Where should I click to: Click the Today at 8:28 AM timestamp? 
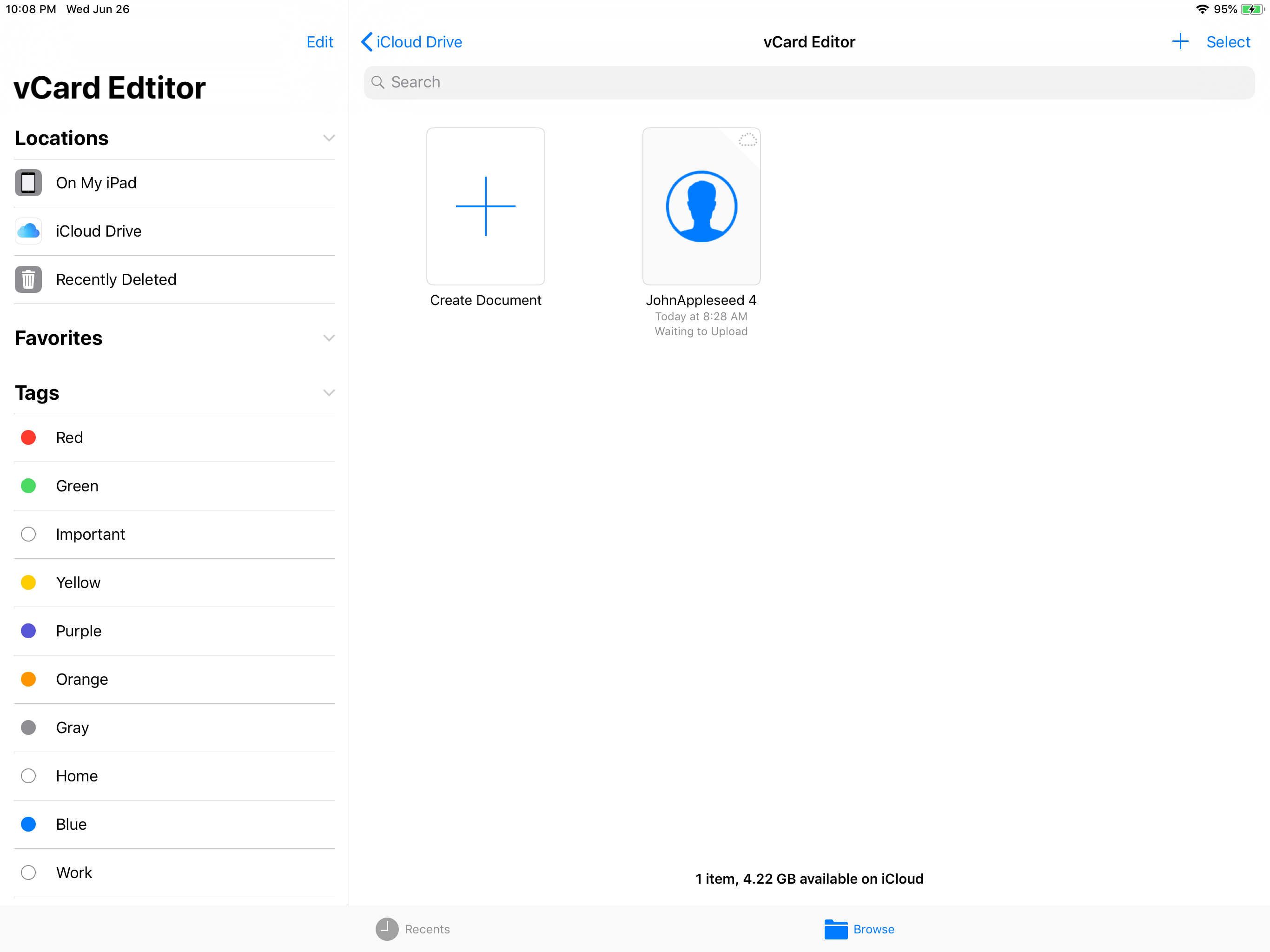[x=701, y=317]
